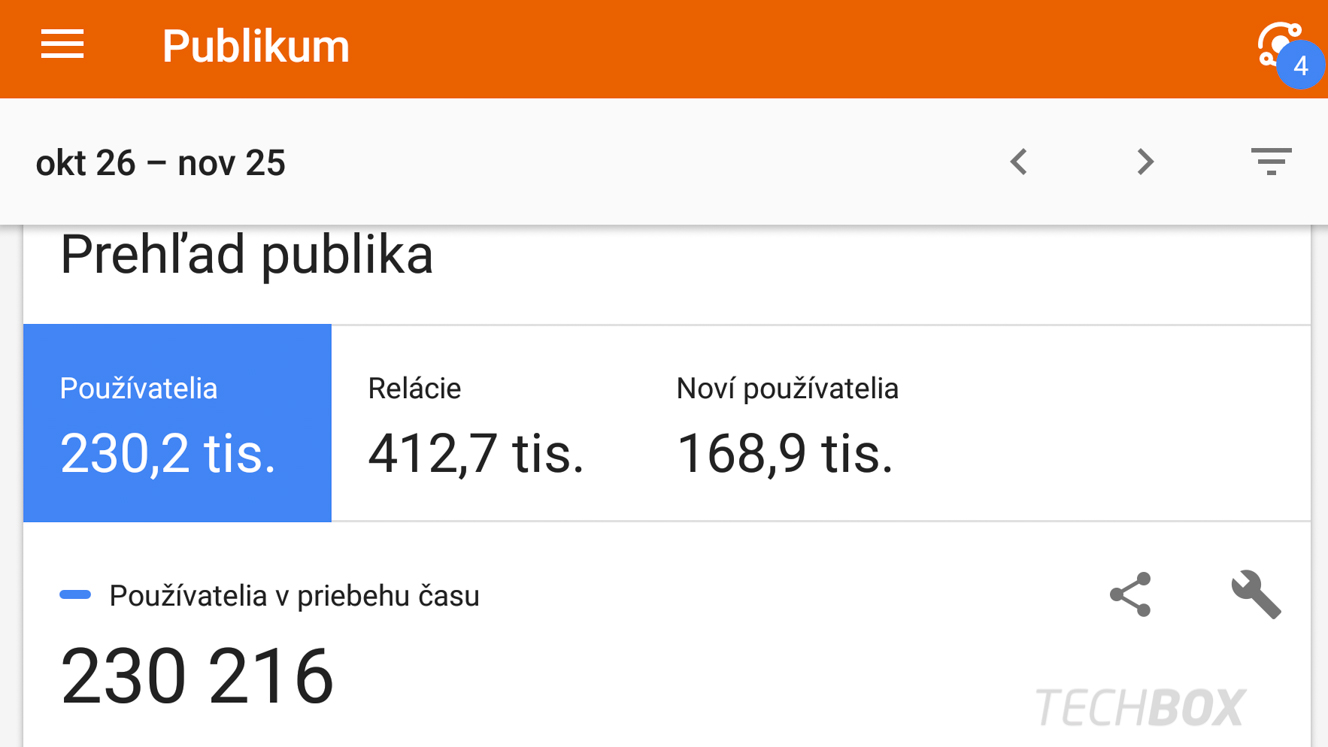Open the okt 26 – nov 25 date picker
The width and height of the screenshot is (1328, 747).
tap(161, 163)
